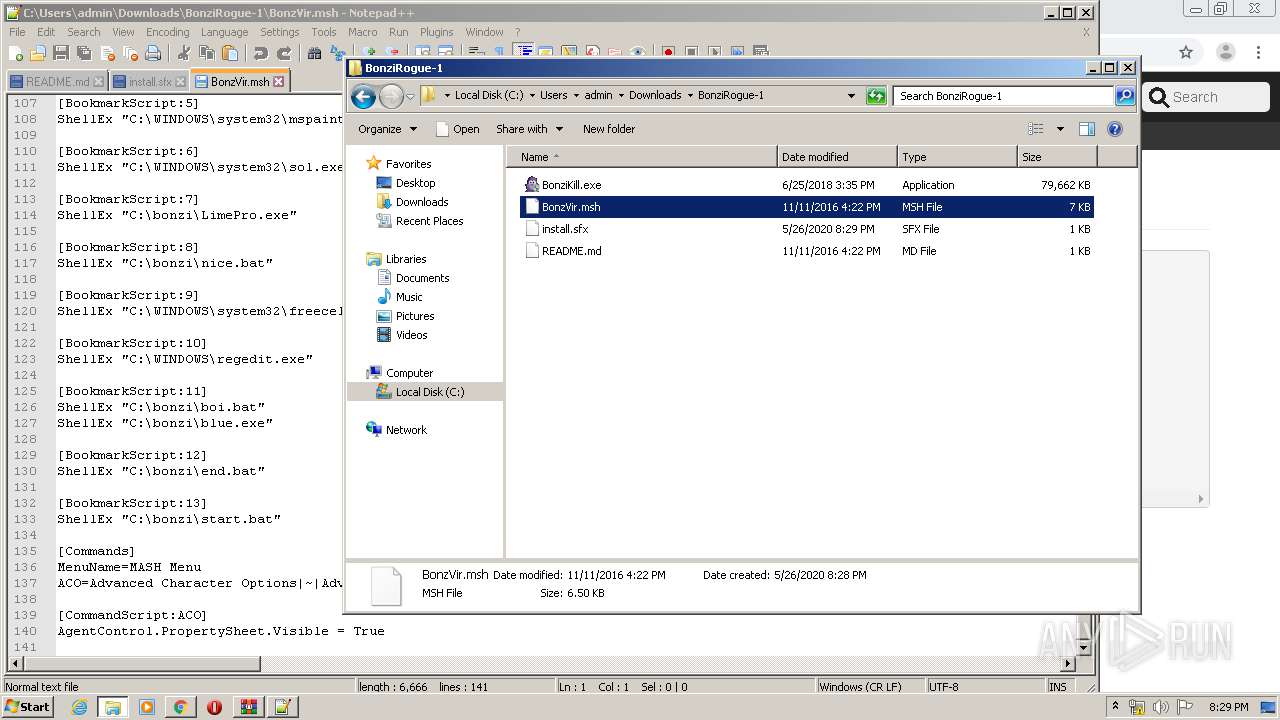Toggle the Explorer preview pane button
This screenshot has width=1280, height=720.
(1087, 129)
